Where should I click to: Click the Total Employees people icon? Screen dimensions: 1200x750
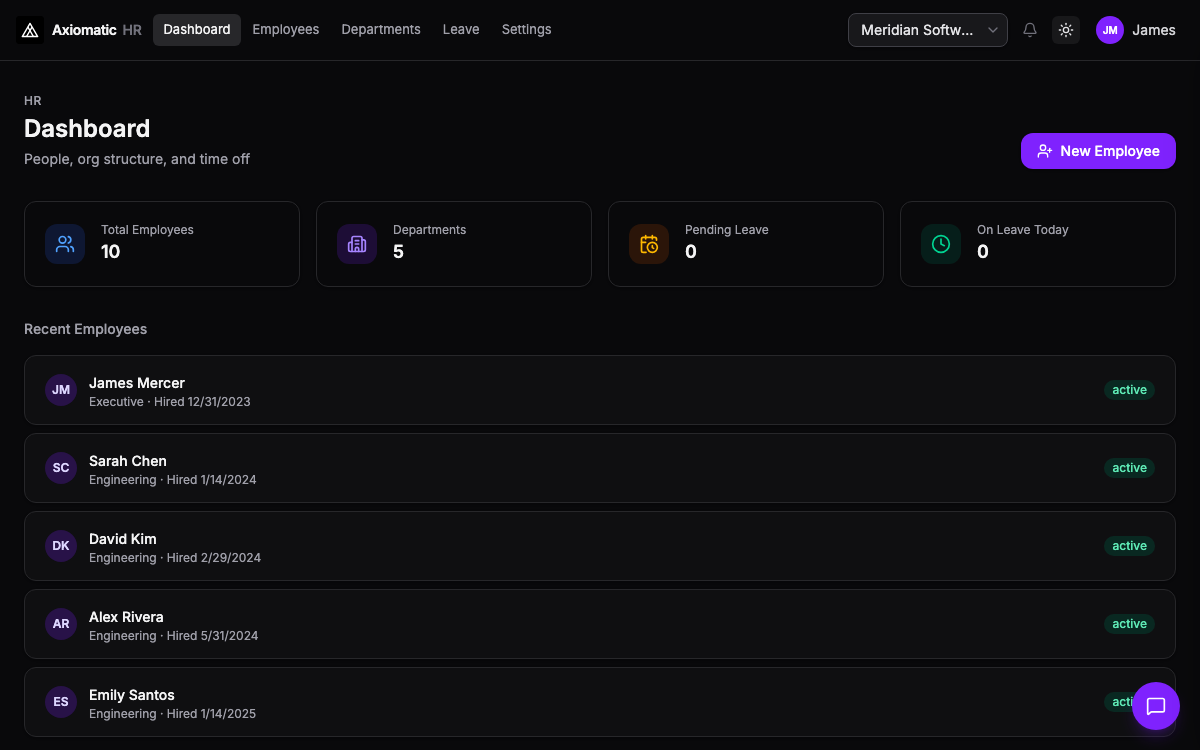tap(65, 244)
